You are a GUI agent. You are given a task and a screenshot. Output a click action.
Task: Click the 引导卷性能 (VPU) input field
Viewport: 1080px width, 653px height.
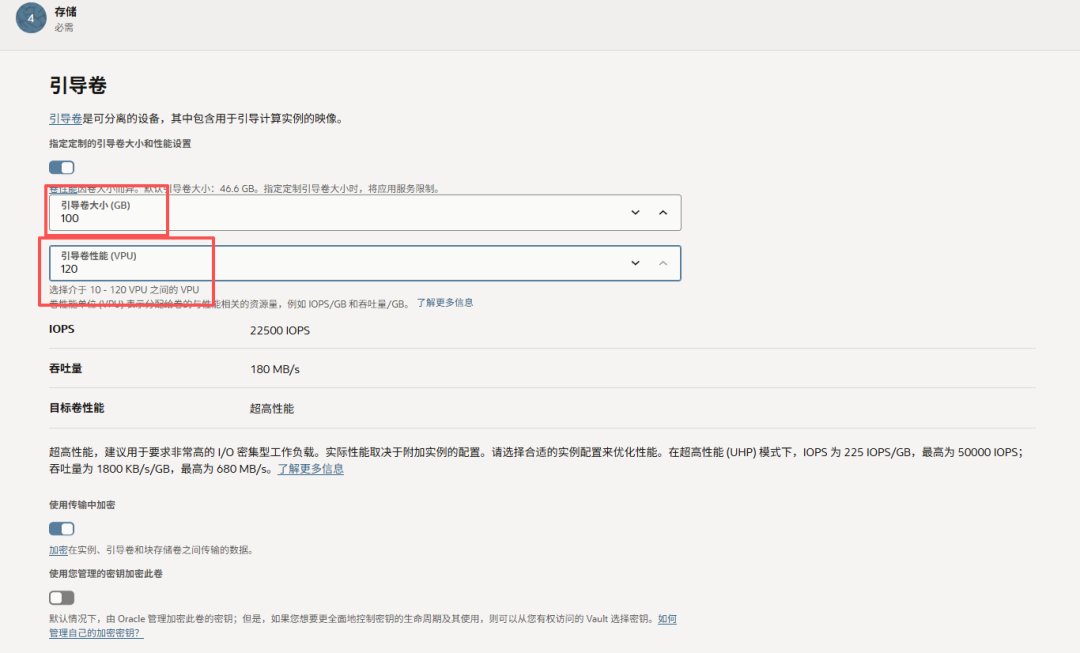[365, 263]
